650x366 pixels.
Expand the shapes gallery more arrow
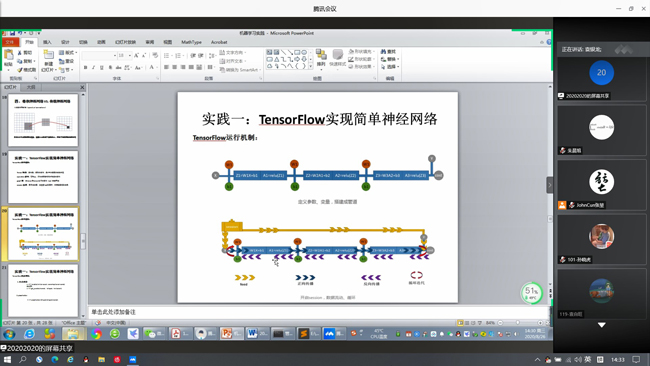[x=310, y=66]
